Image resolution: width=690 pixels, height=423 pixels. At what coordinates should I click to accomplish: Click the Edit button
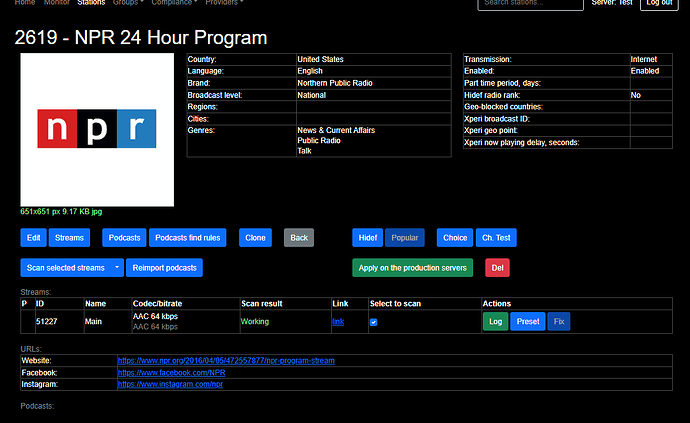coord(33,238)
